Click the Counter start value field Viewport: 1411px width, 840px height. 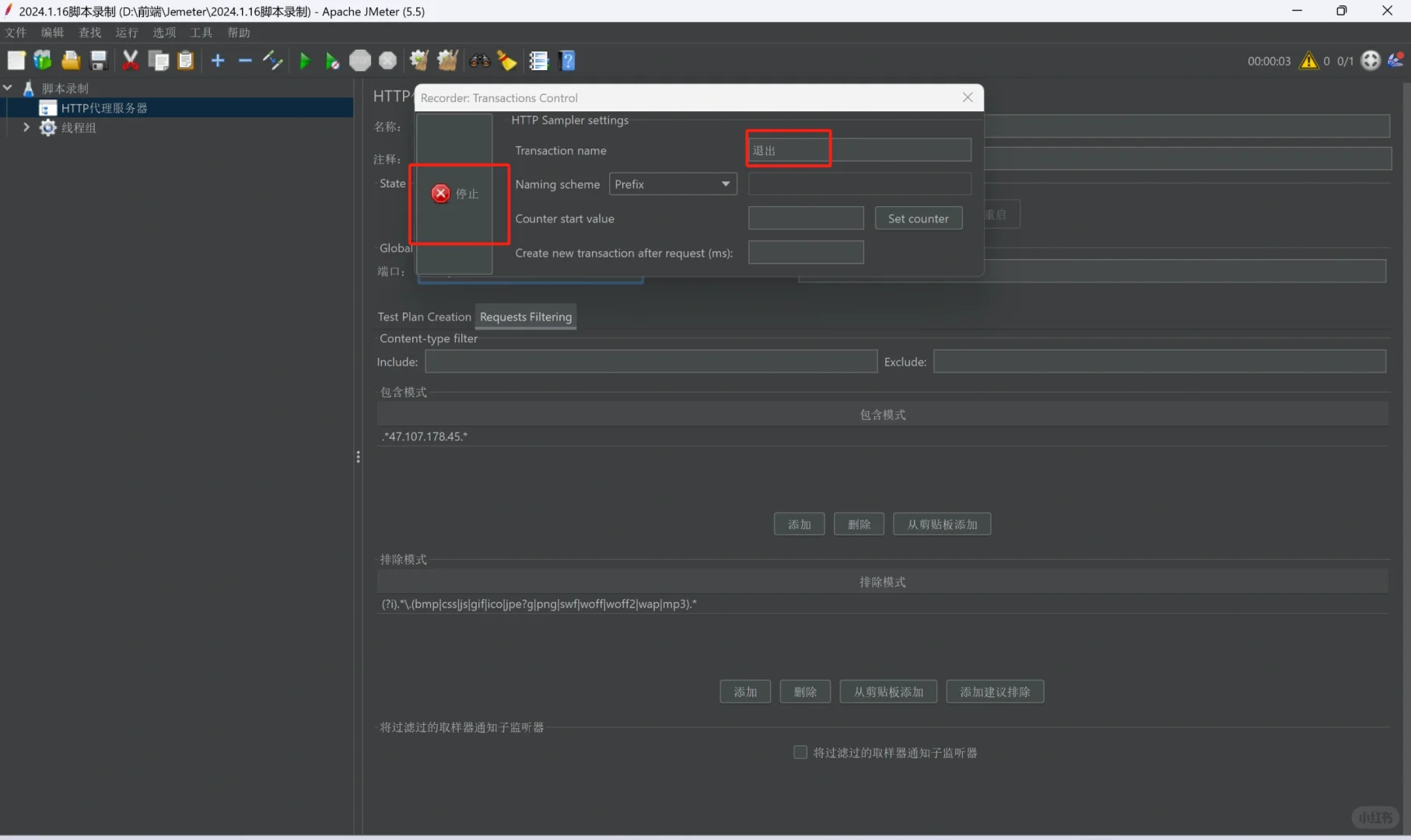coord(806,219)
